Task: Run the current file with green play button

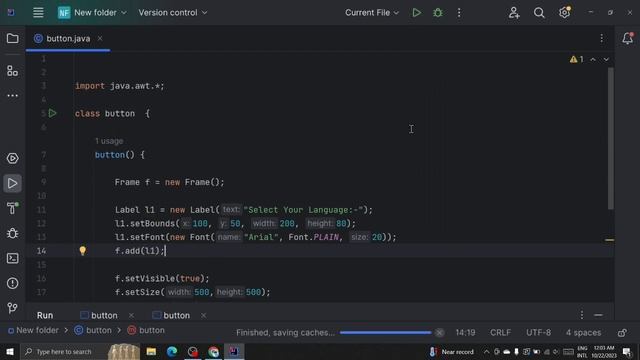Action: point(416,13)
